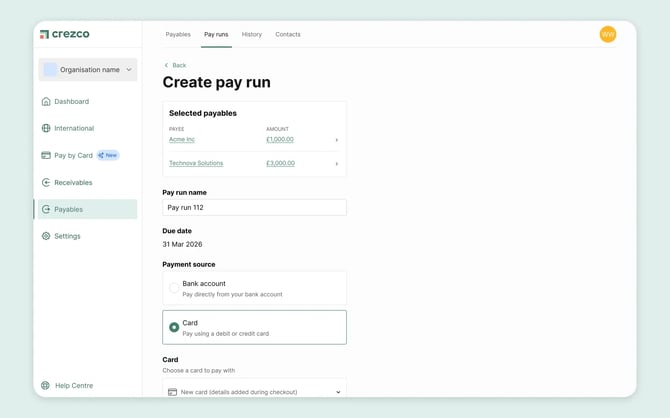Viewport: 670px width, 418px height.
Task: Open Help Centre icon
Action: [45, 385]
